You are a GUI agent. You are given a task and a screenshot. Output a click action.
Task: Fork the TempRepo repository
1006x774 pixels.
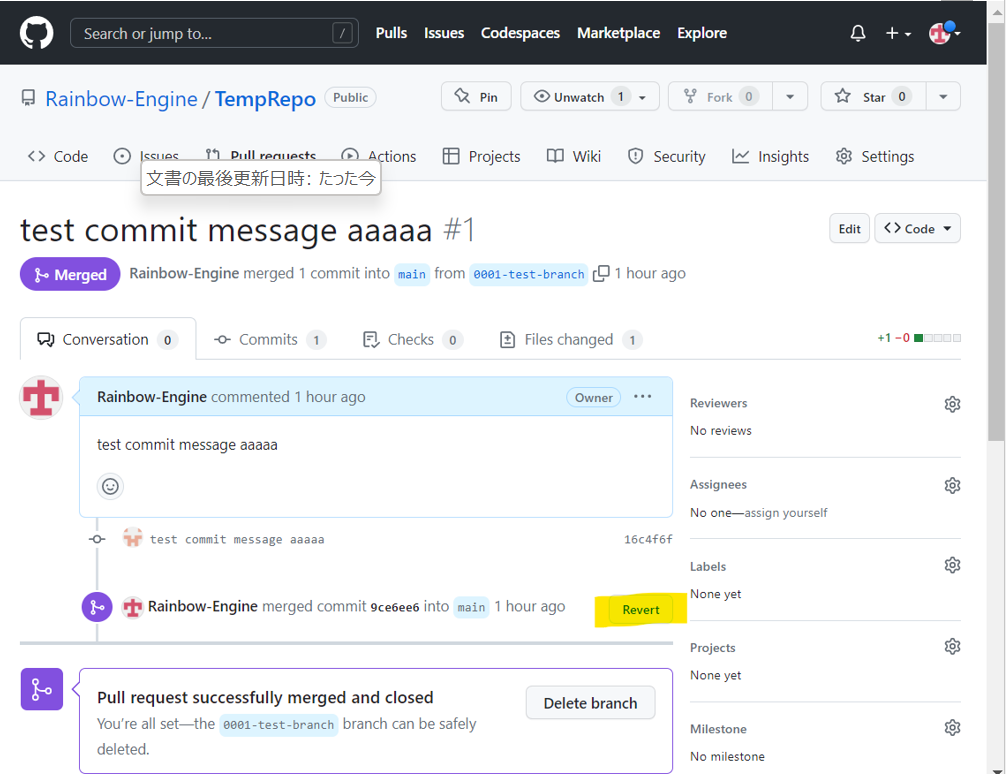point(720,97)
